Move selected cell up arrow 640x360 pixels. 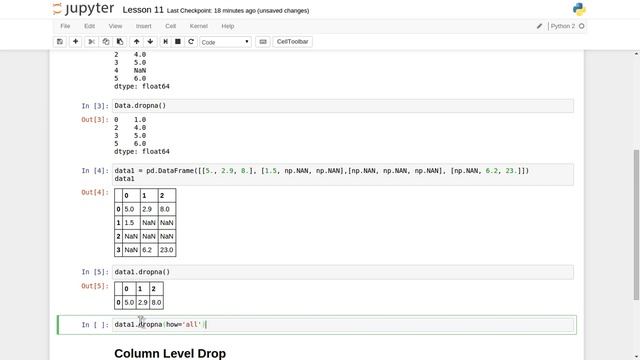tap(136, 42)
